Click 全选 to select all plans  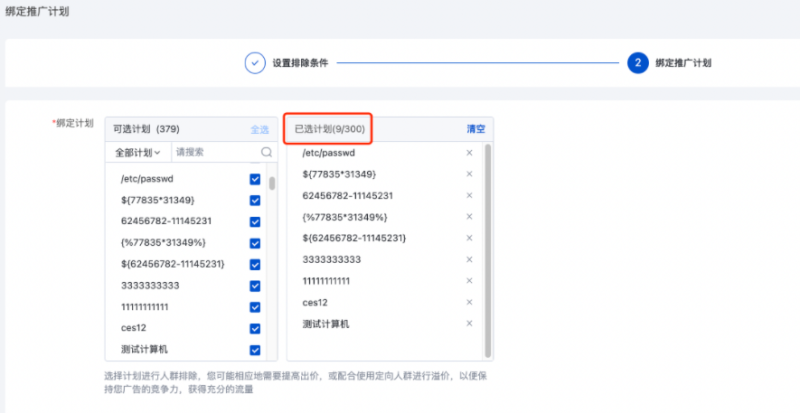point(260,130)
